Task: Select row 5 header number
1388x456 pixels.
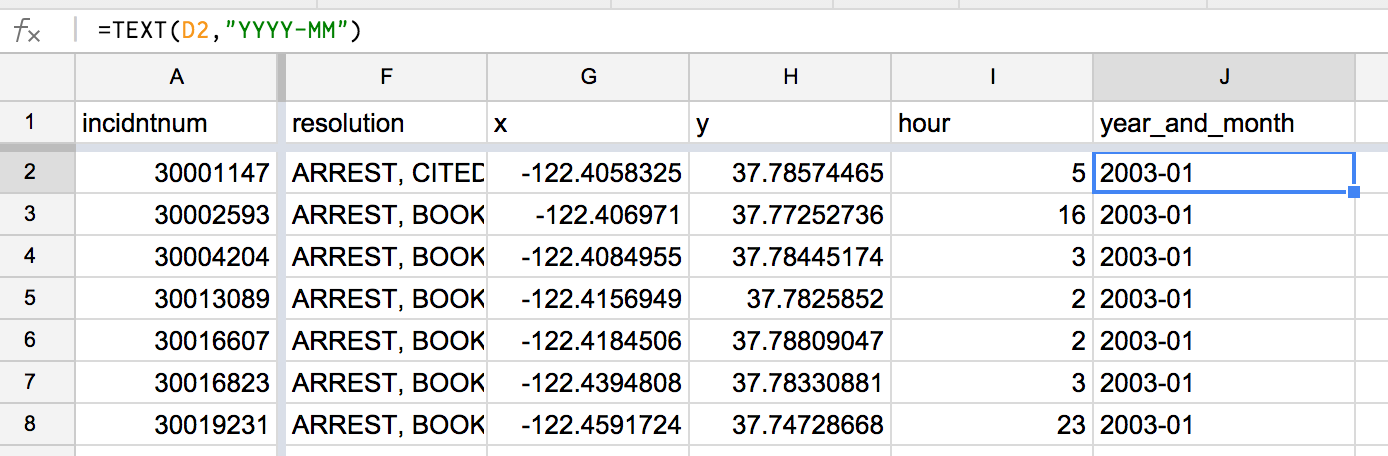Action: pos(29,298)
